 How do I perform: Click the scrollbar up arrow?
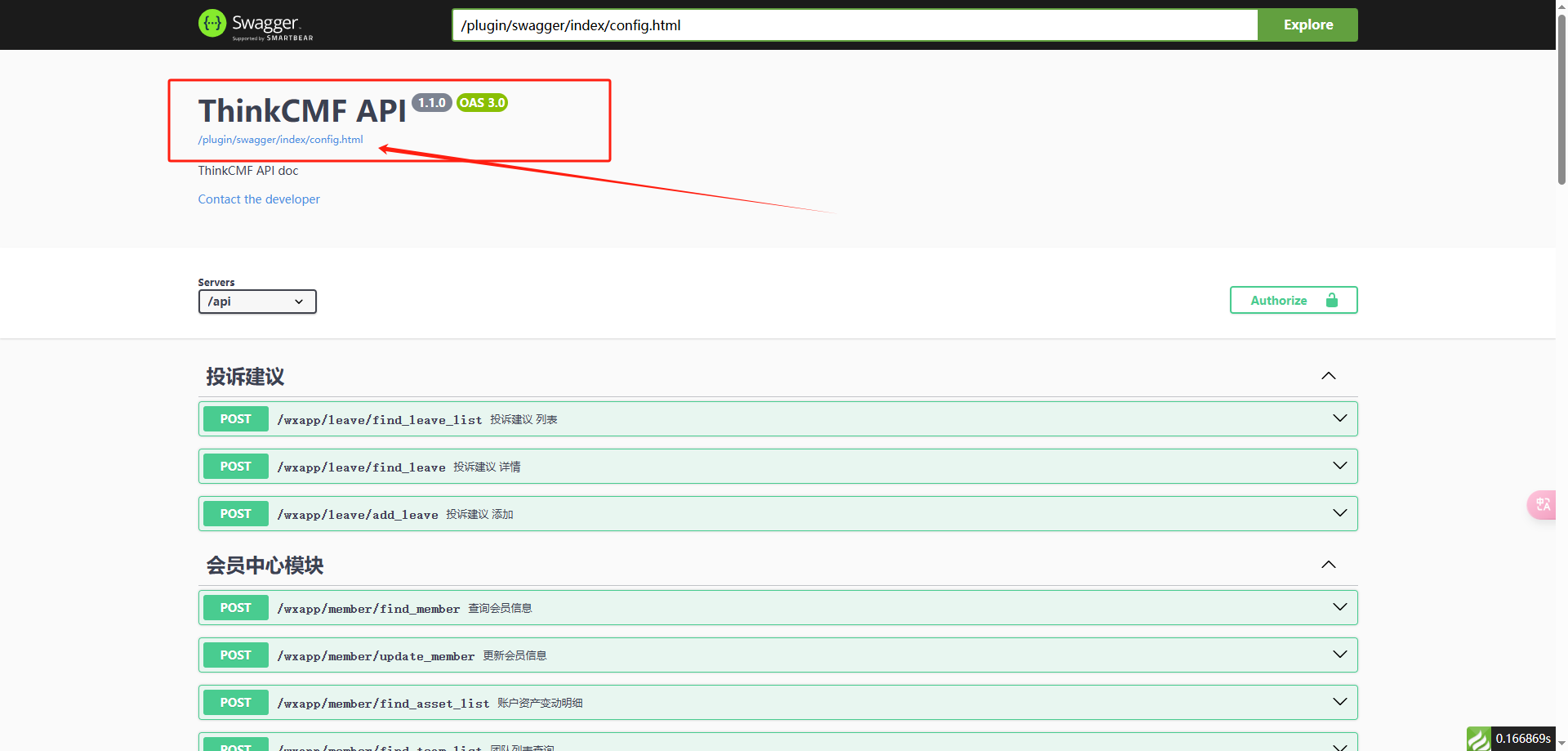[x=1561, y=6]
